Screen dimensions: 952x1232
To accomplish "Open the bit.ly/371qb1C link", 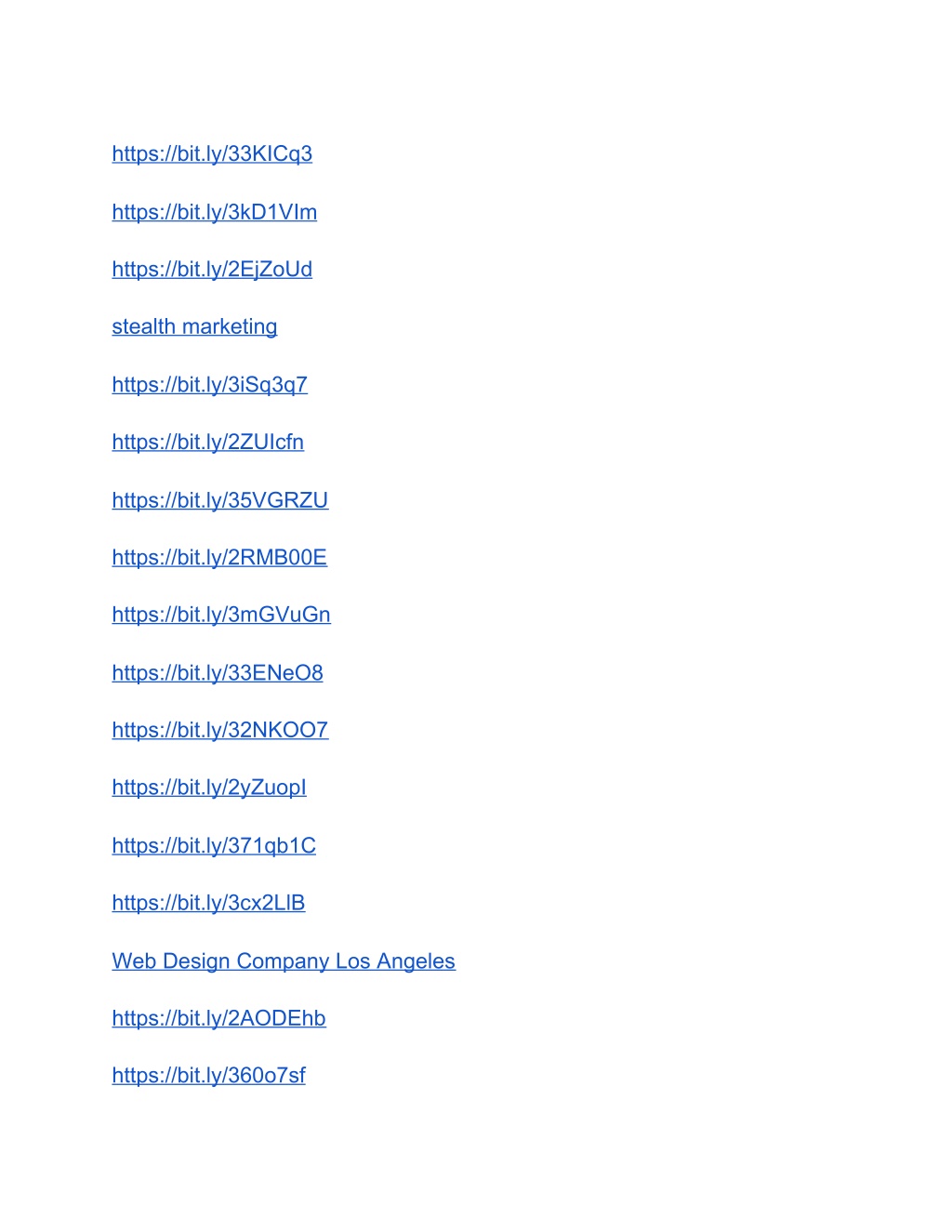I will coord(214,846).
